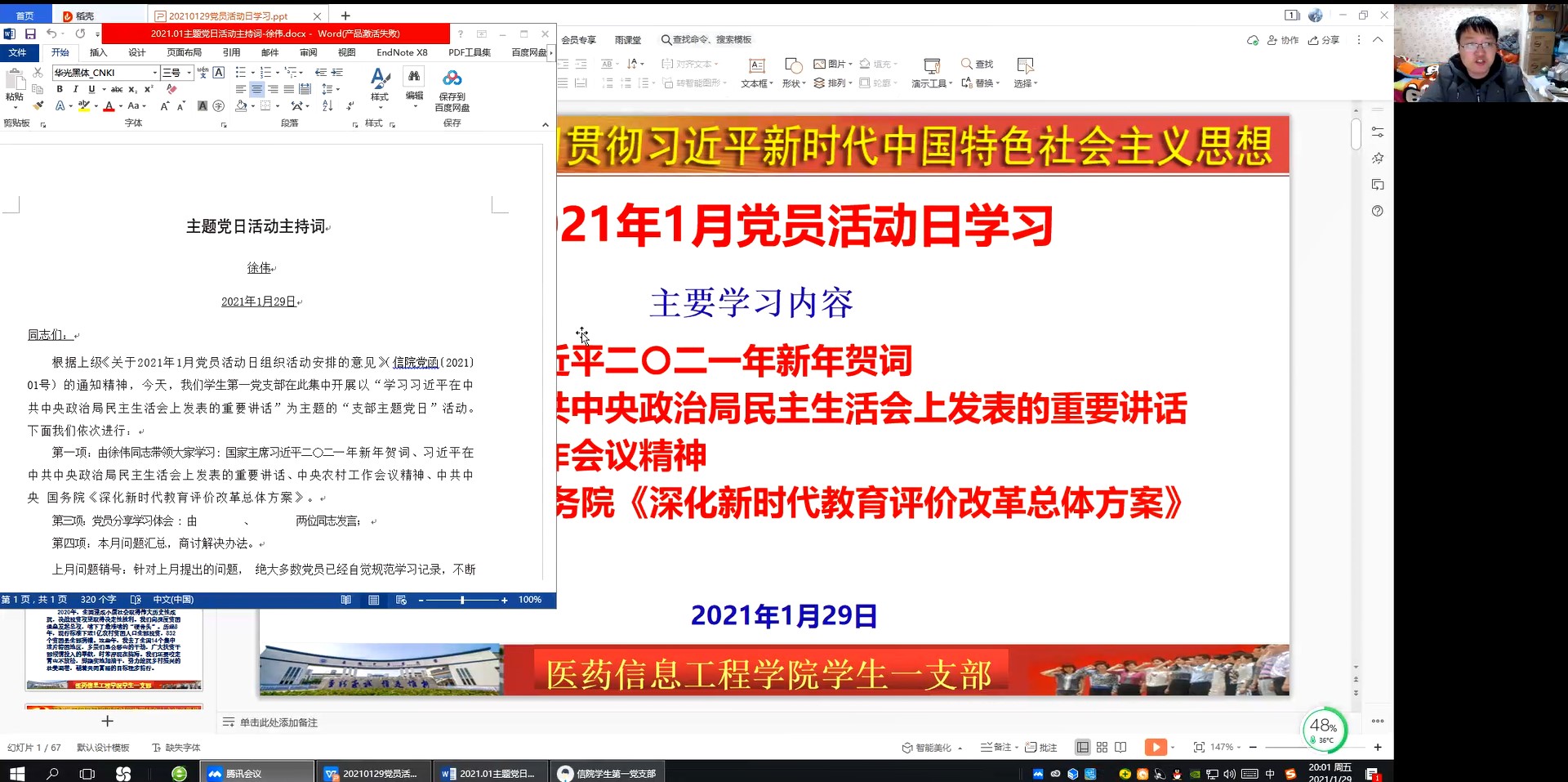
Task: Adjust the Word zoom slider
Action: click(462, 600)
